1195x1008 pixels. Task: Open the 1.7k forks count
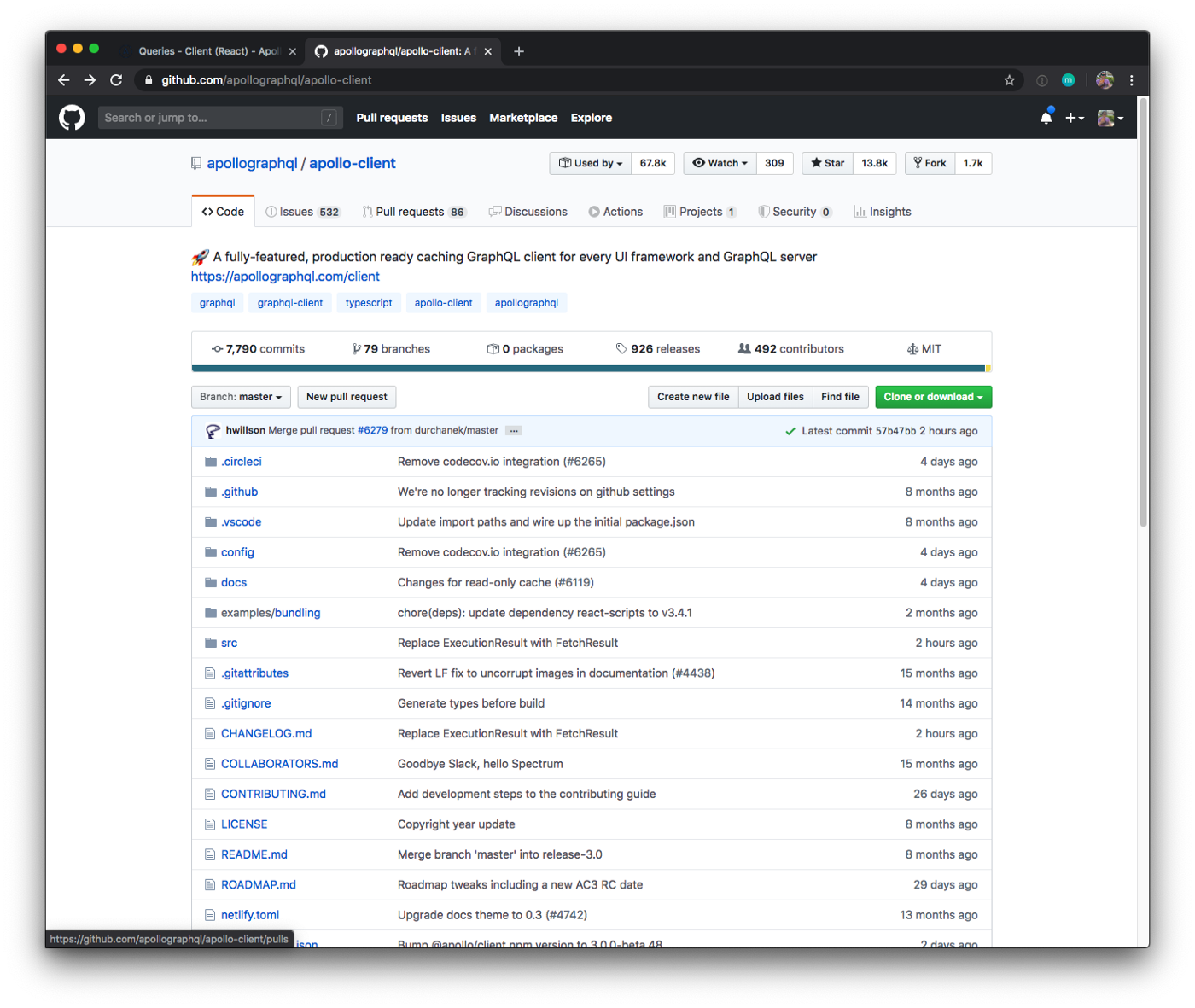click(x=973, y=163)
